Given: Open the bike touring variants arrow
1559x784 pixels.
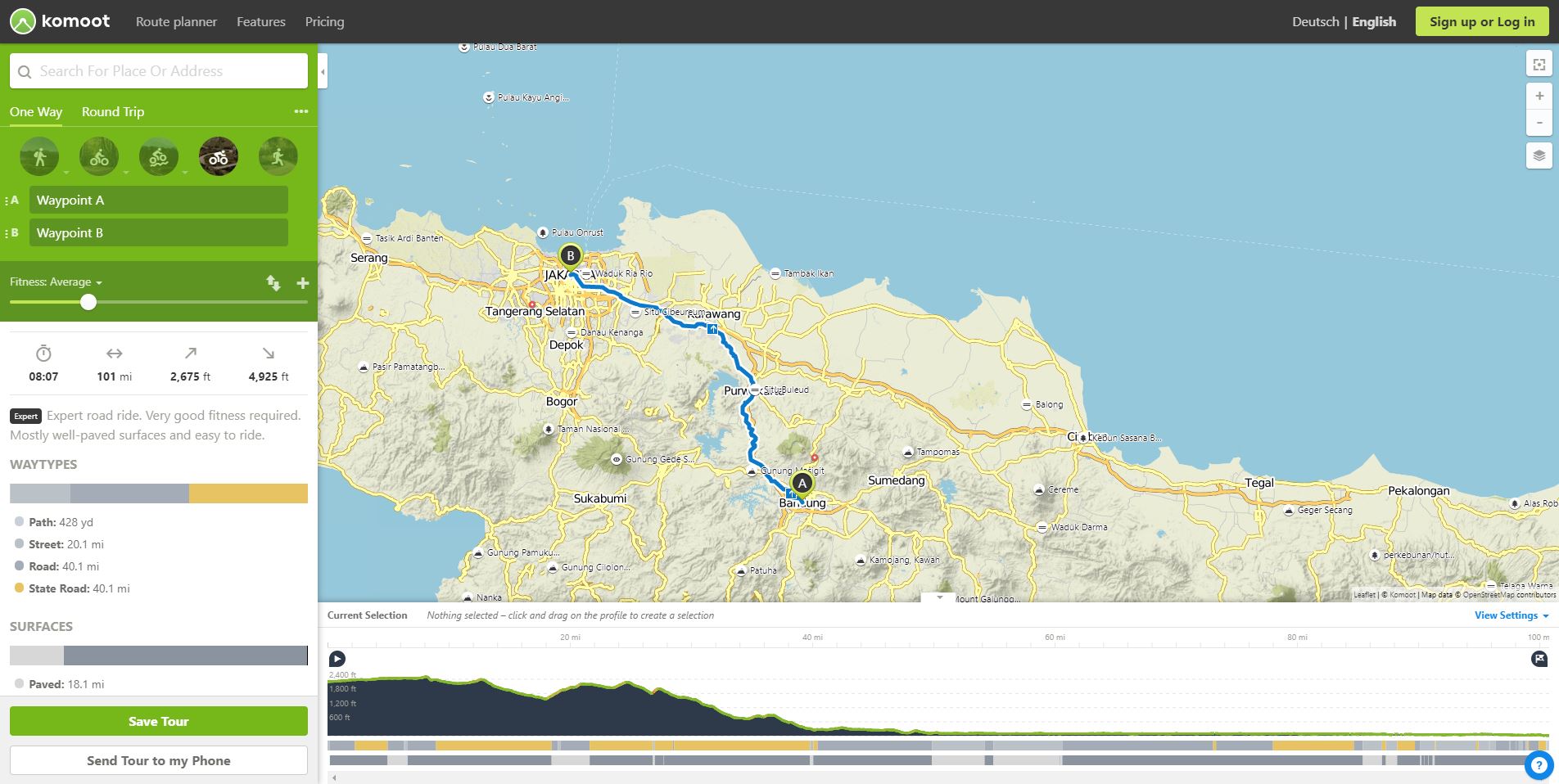Looking at the screenshot, I should point(125,173).
